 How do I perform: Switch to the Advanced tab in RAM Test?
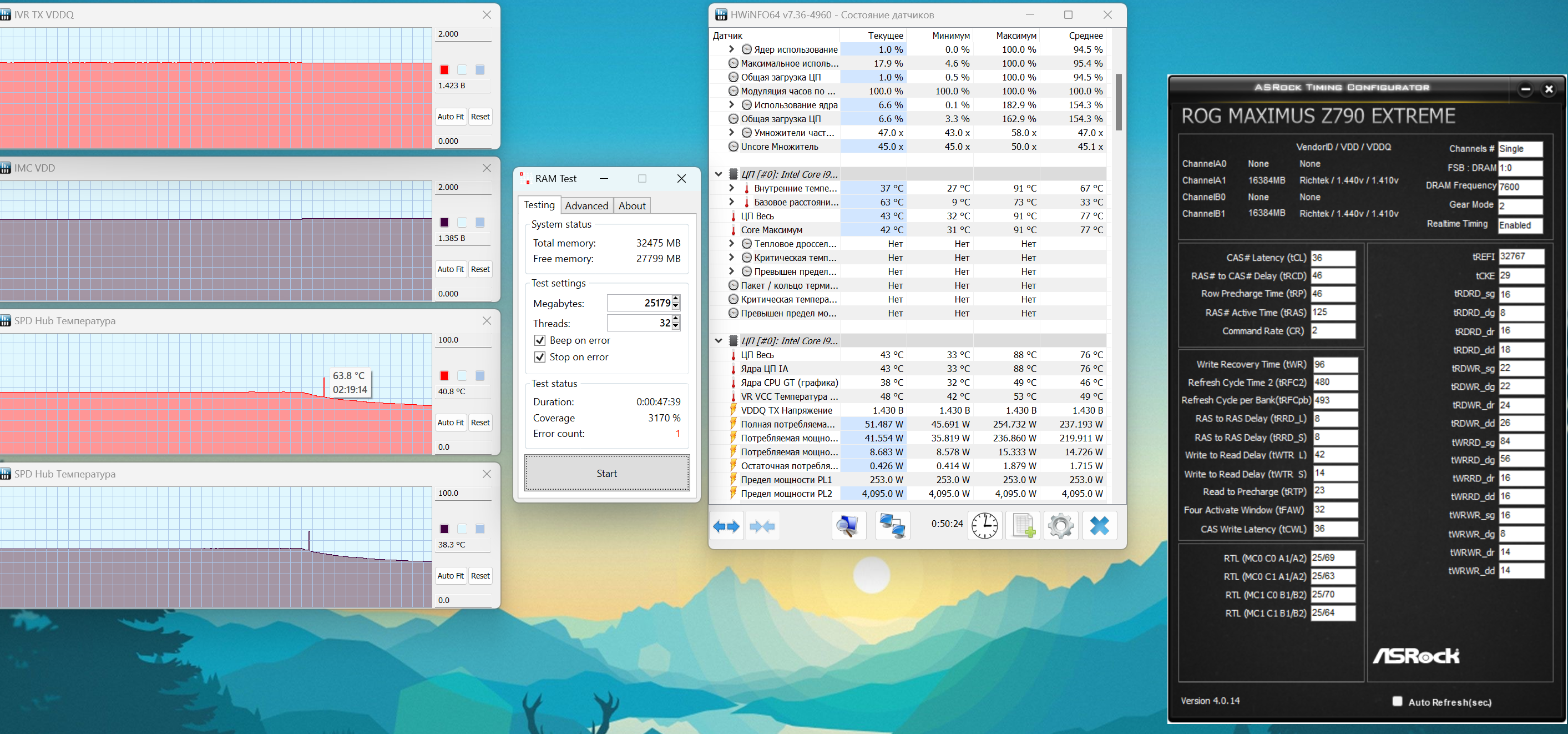pyautogui.click(x=586, y=206)
